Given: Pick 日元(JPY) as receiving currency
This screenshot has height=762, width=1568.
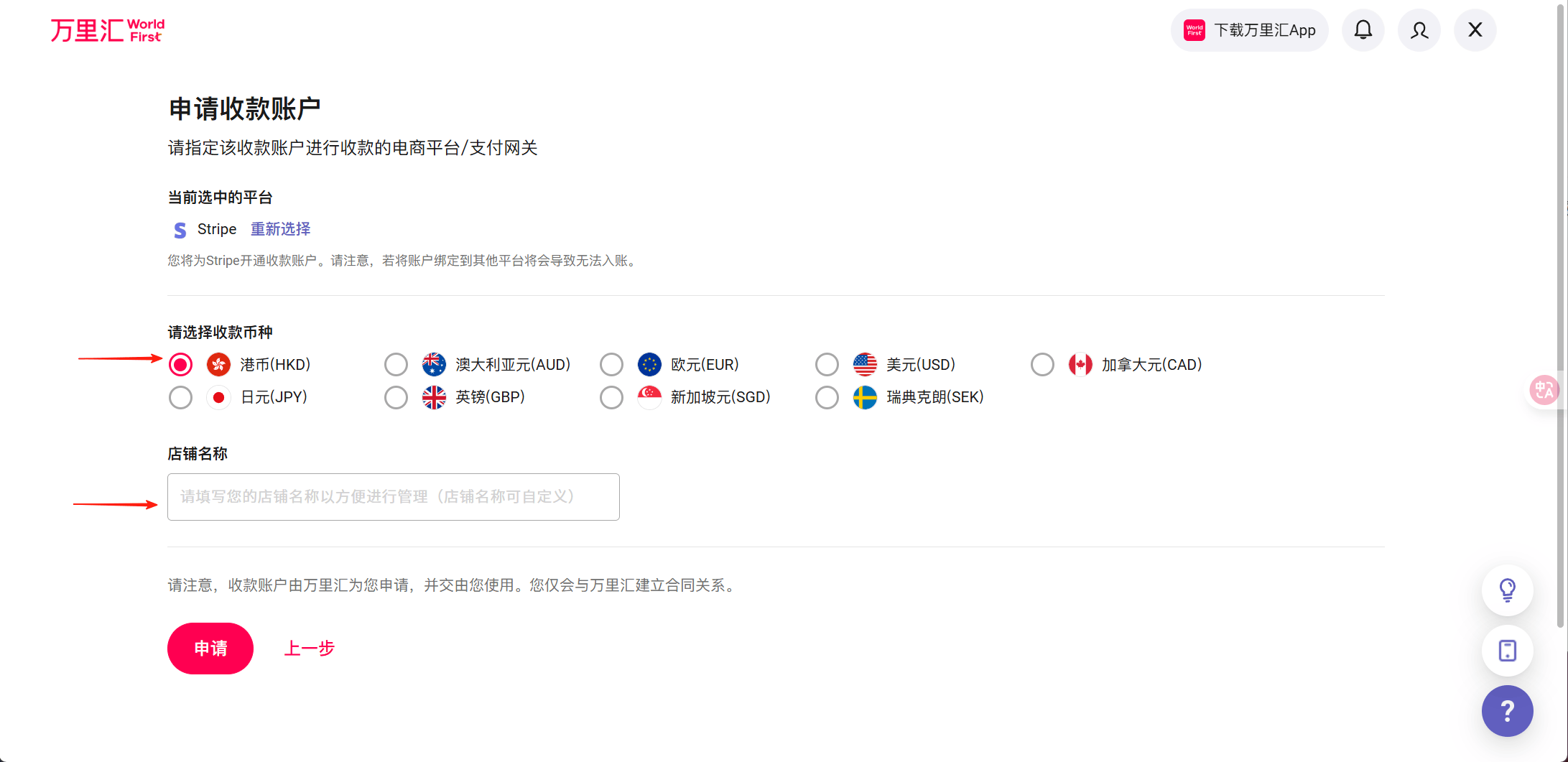Looking at the screenshot, I should tap(180, 397).
